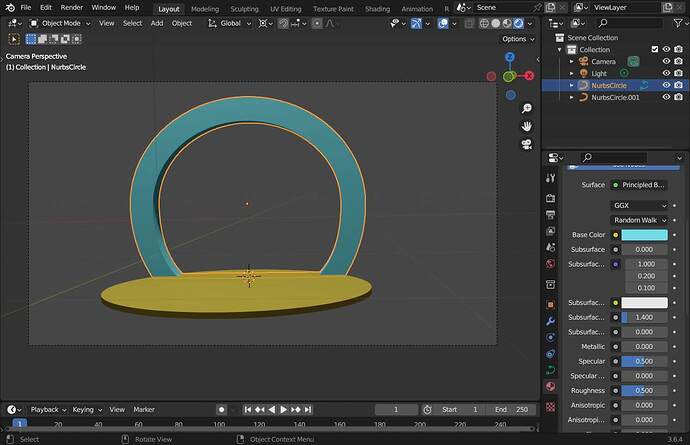The image size is (690, 445).
Task: Click the Principled BSDF surface button
Action: 639,185
